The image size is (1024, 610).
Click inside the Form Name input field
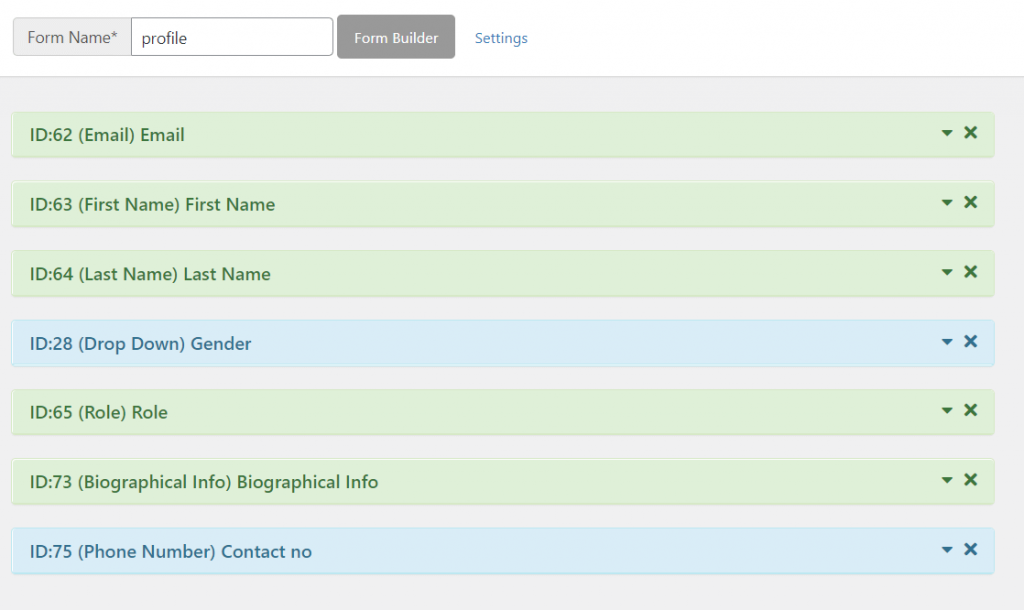[x=230, y=36]
